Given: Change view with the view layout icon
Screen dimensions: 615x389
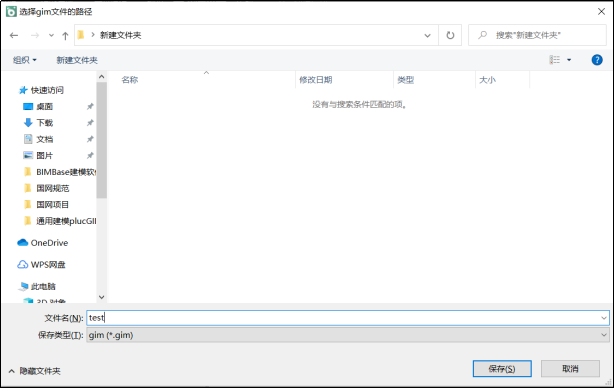Looking at the screenshot, I should point(555,60).
